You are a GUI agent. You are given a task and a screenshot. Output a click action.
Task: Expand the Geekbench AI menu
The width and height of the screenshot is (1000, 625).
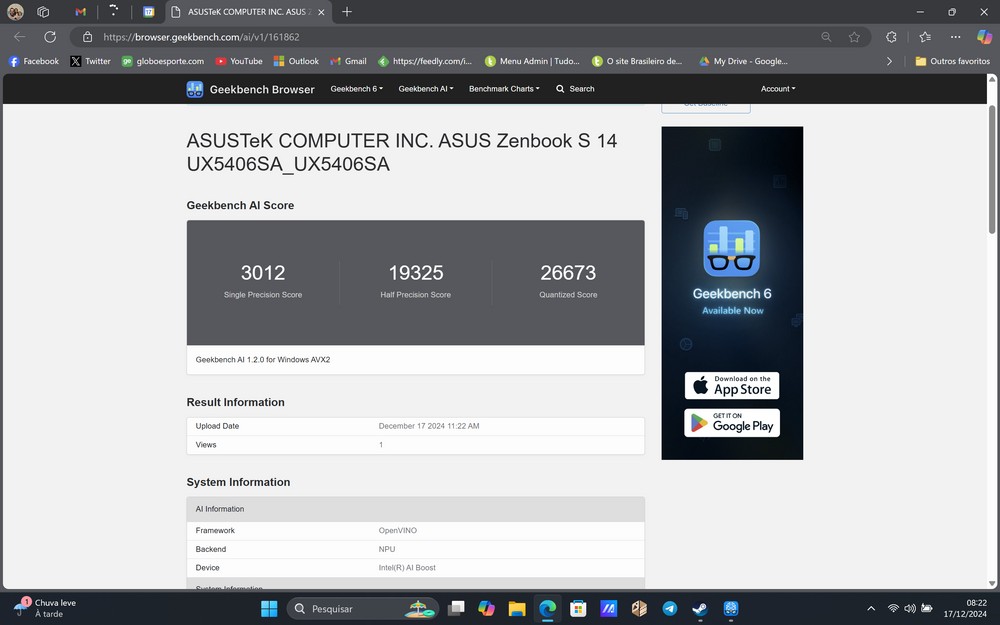point(426,89)
